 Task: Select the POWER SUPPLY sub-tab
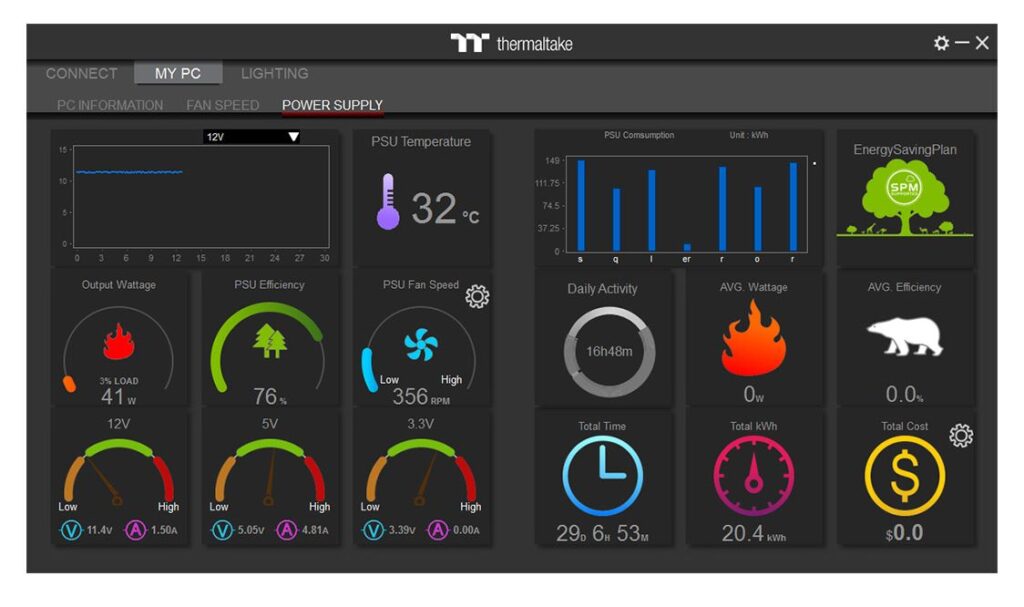coord(332,105)
